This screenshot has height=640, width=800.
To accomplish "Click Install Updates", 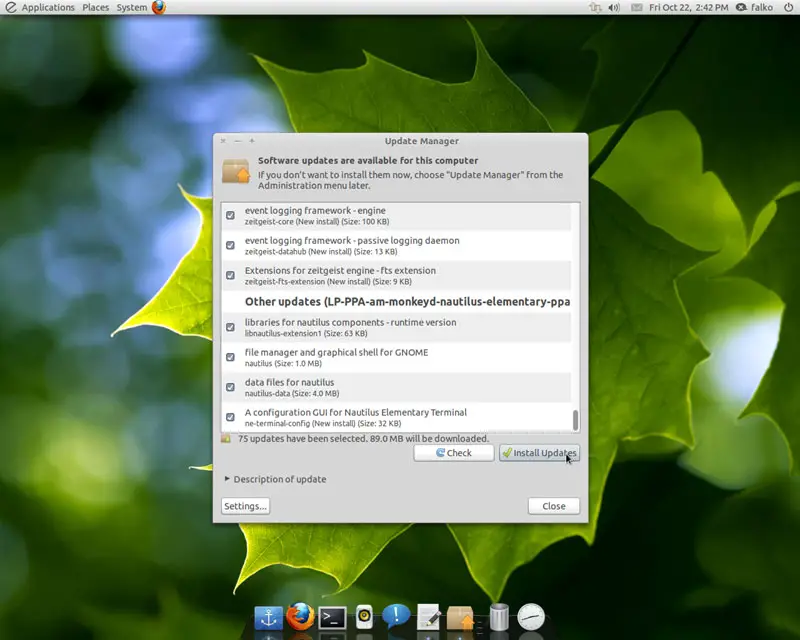I will (539, 453).
